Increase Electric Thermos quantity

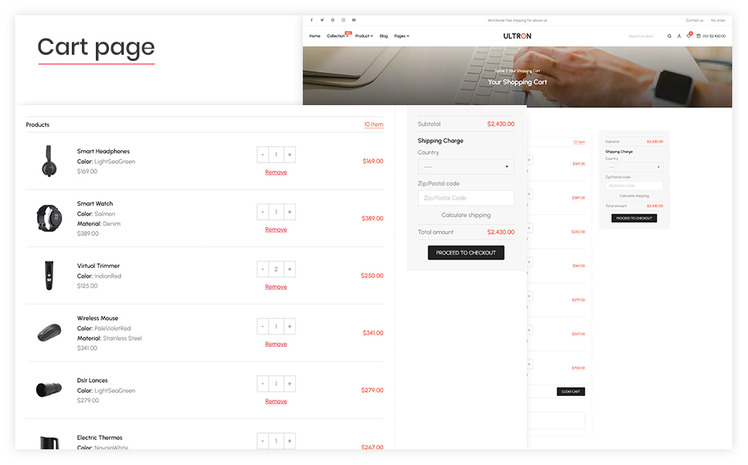(x=290, y=441)
